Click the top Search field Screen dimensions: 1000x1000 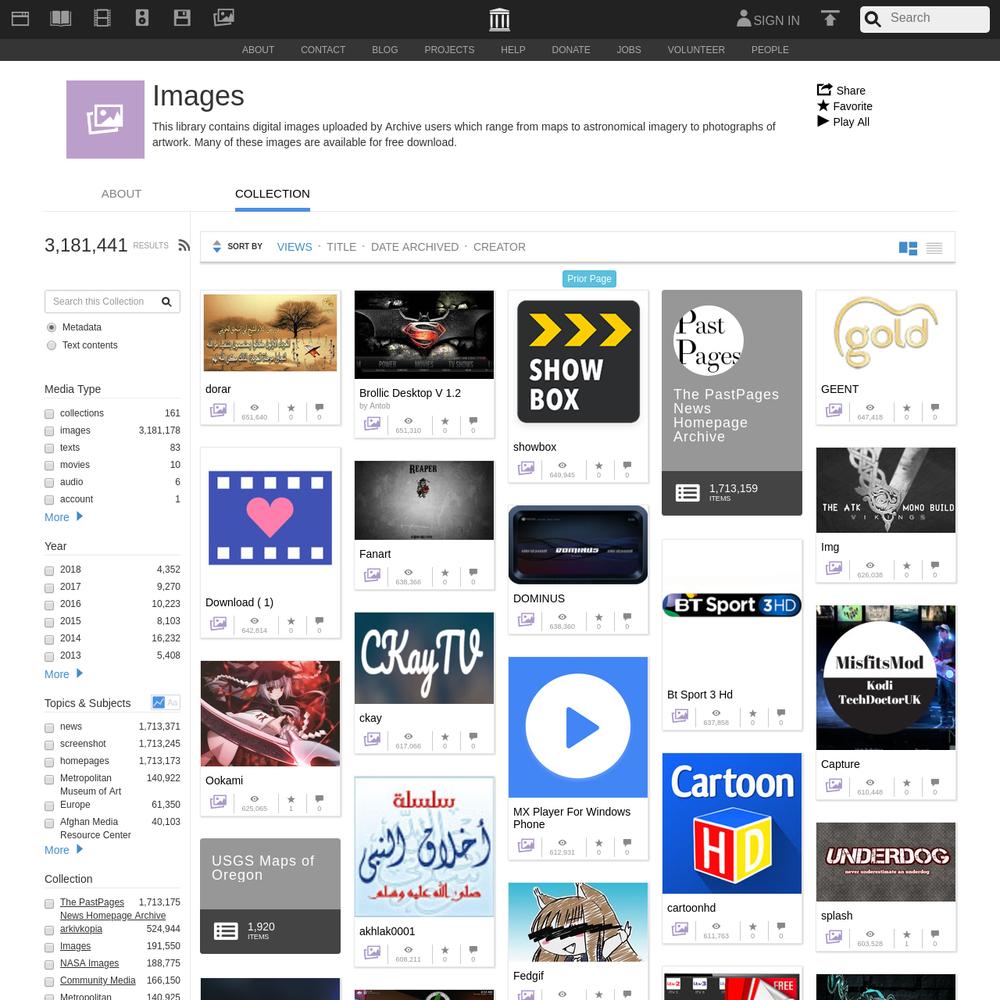coord(925,18)
